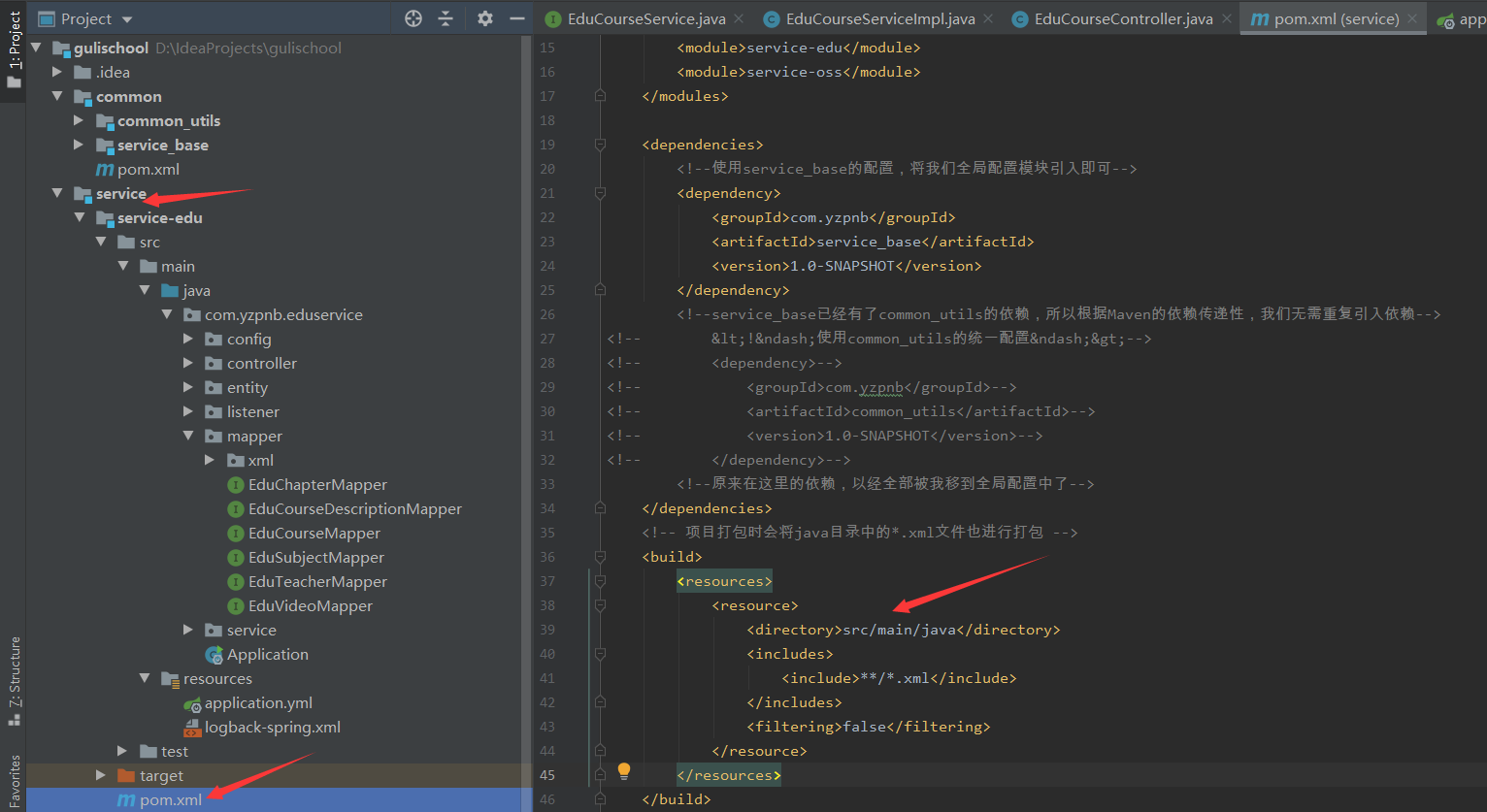Click the intention lightbulb on line 45
This screenshot has height=812, width=1487.
click(x=624, y=770)
